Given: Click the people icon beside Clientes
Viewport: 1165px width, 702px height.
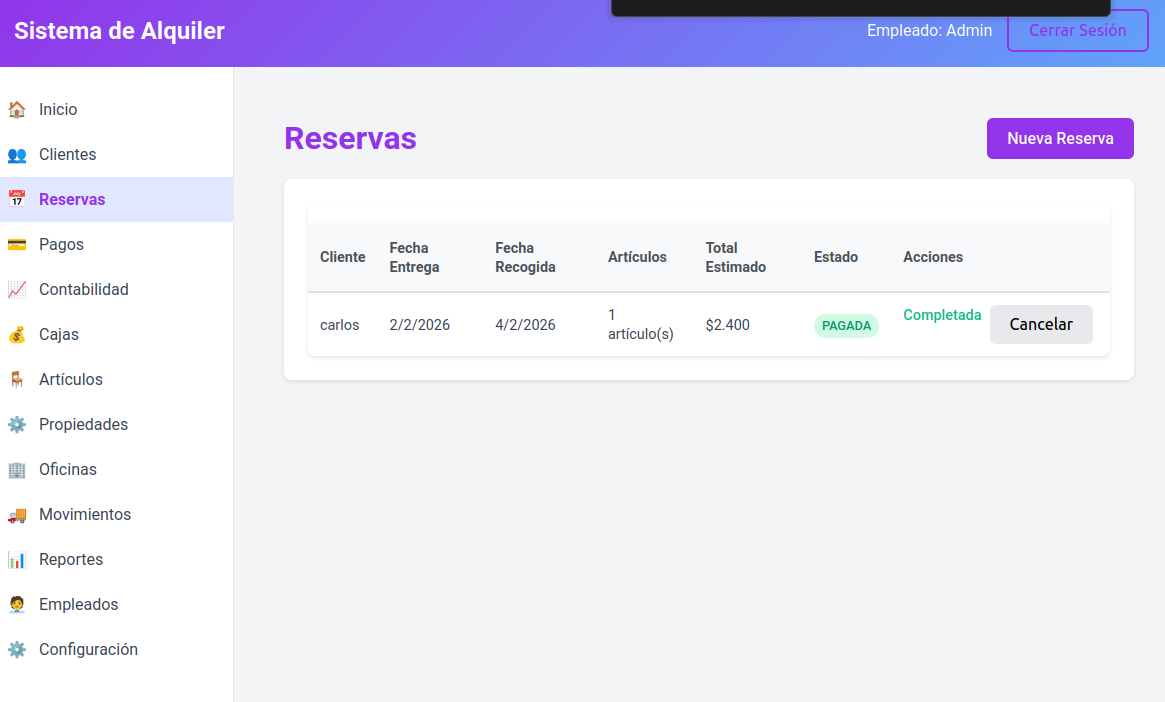Looking at the screenshot, I should pyautogui.click(x=17, y=155).
